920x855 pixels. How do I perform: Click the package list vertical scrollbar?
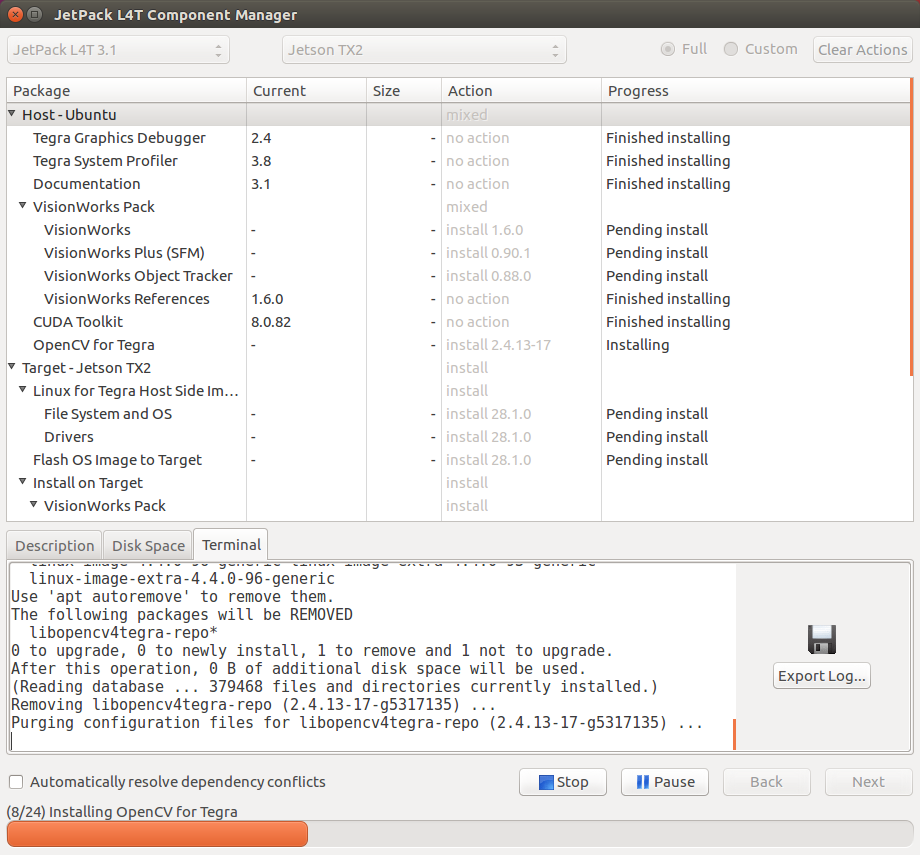(911, 227)
